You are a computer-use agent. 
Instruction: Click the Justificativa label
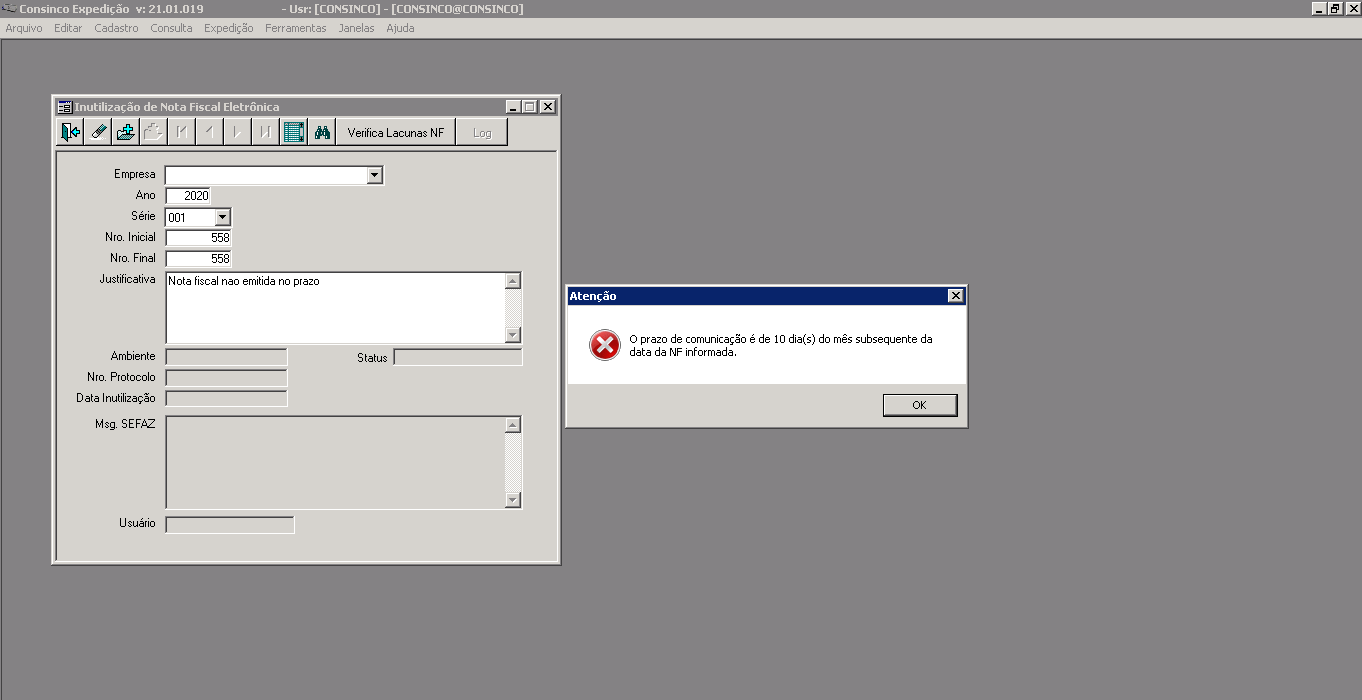coord(128,279)
